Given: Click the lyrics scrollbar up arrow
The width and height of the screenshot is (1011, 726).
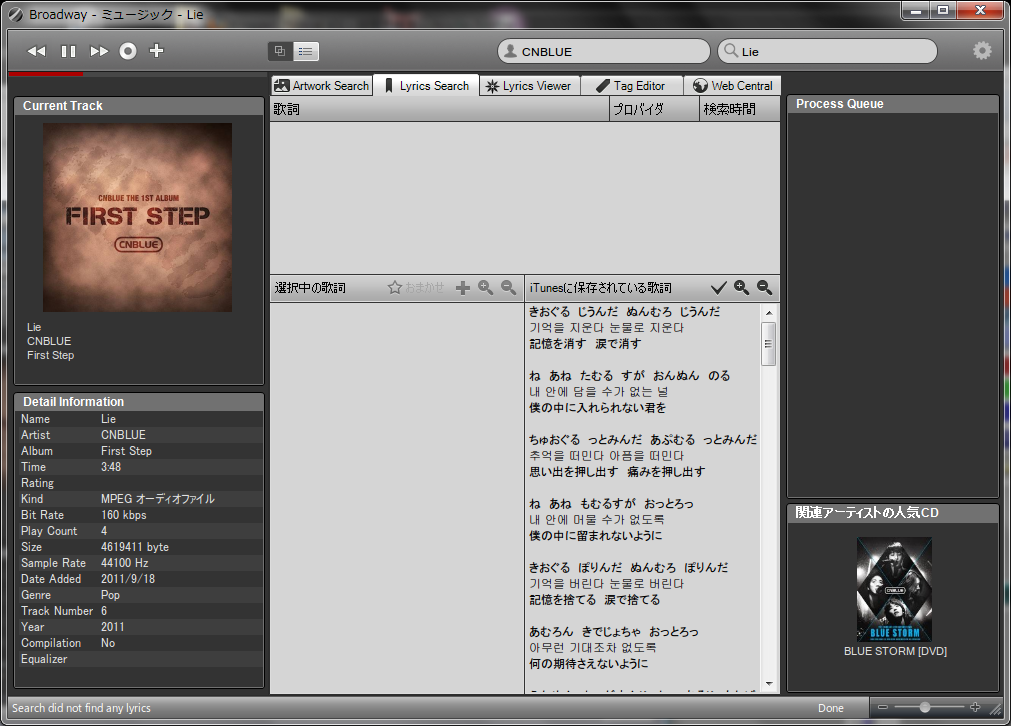Looking at the screenshot, I should (x=769, y=313).
